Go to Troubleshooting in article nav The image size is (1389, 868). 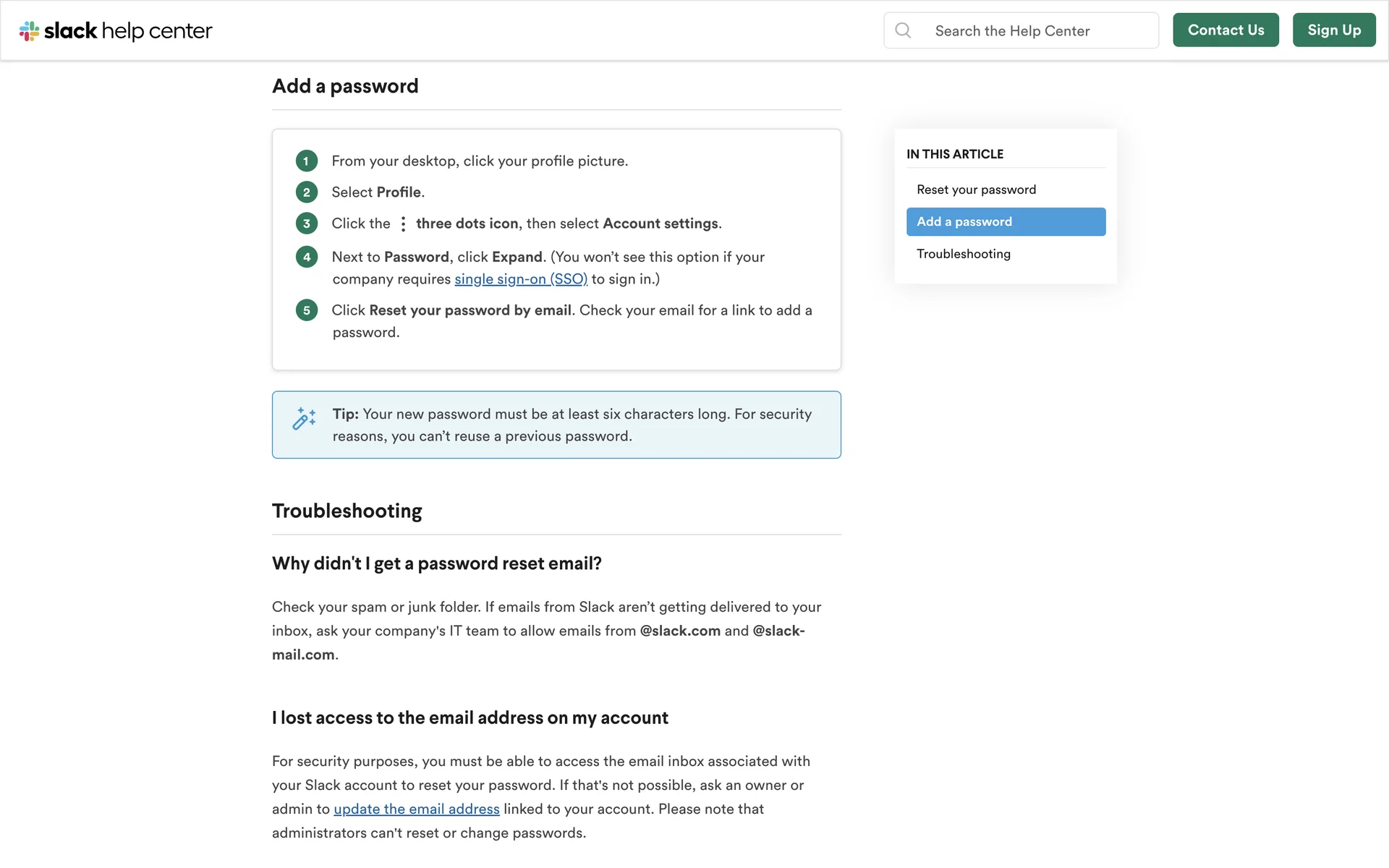(963, 254)
